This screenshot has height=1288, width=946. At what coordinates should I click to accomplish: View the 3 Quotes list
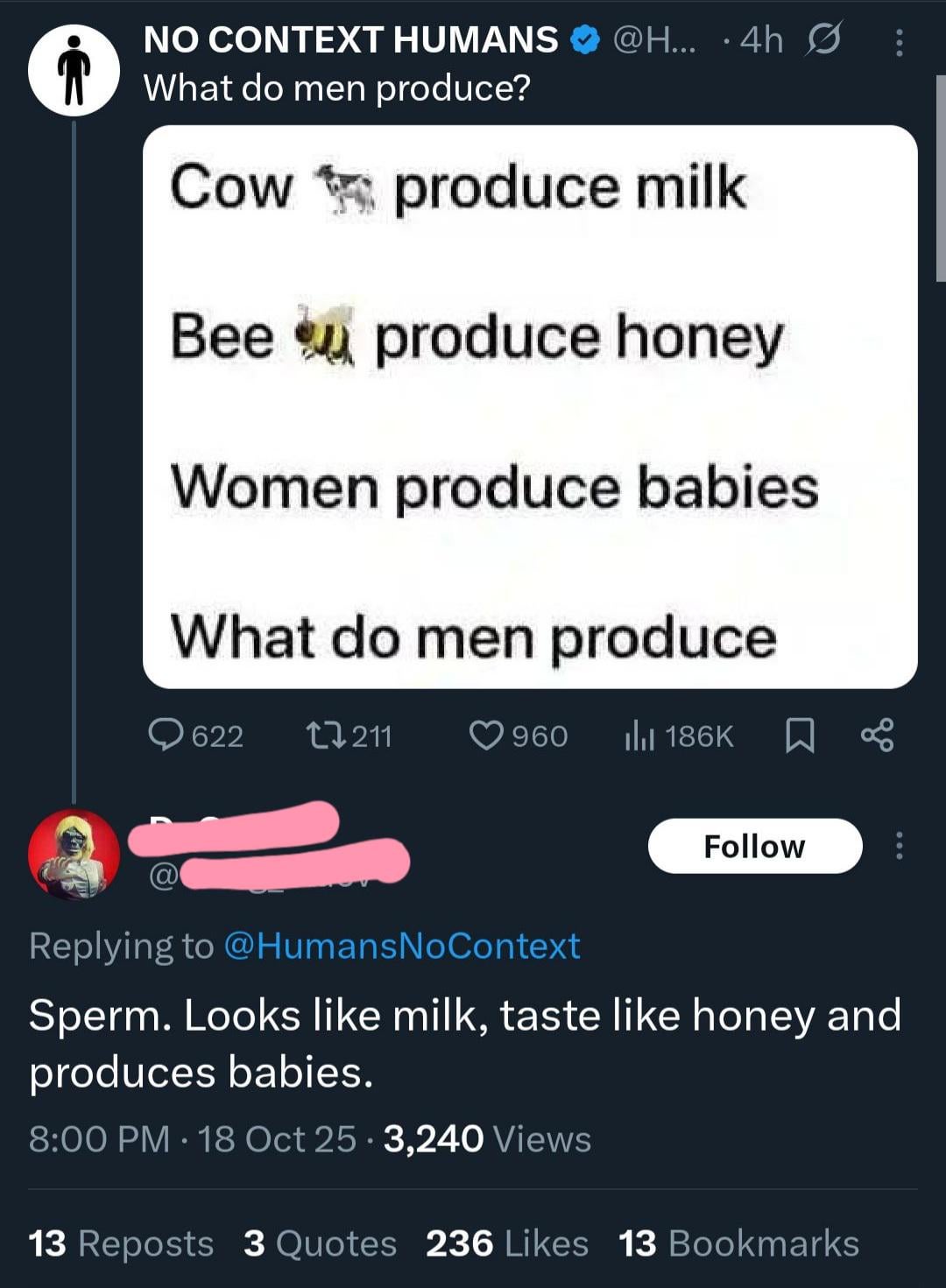click(x=320, y=1243)
